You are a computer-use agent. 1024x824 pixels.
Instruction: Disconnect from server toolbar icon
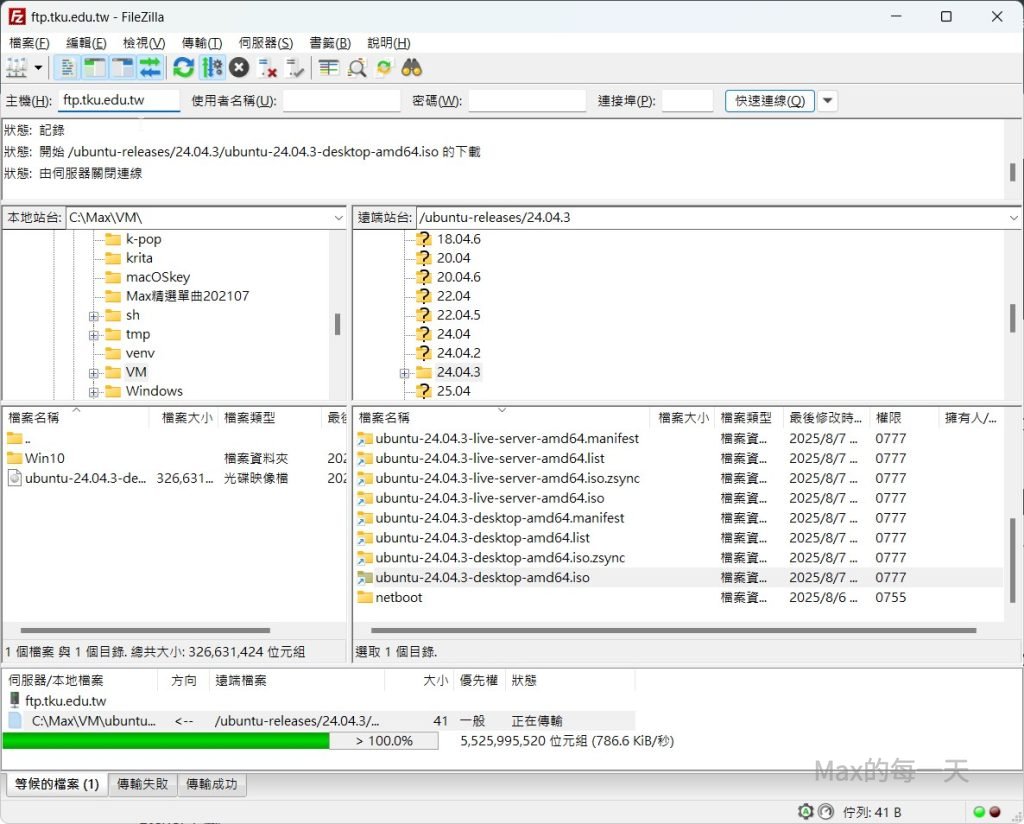(267, 67)
